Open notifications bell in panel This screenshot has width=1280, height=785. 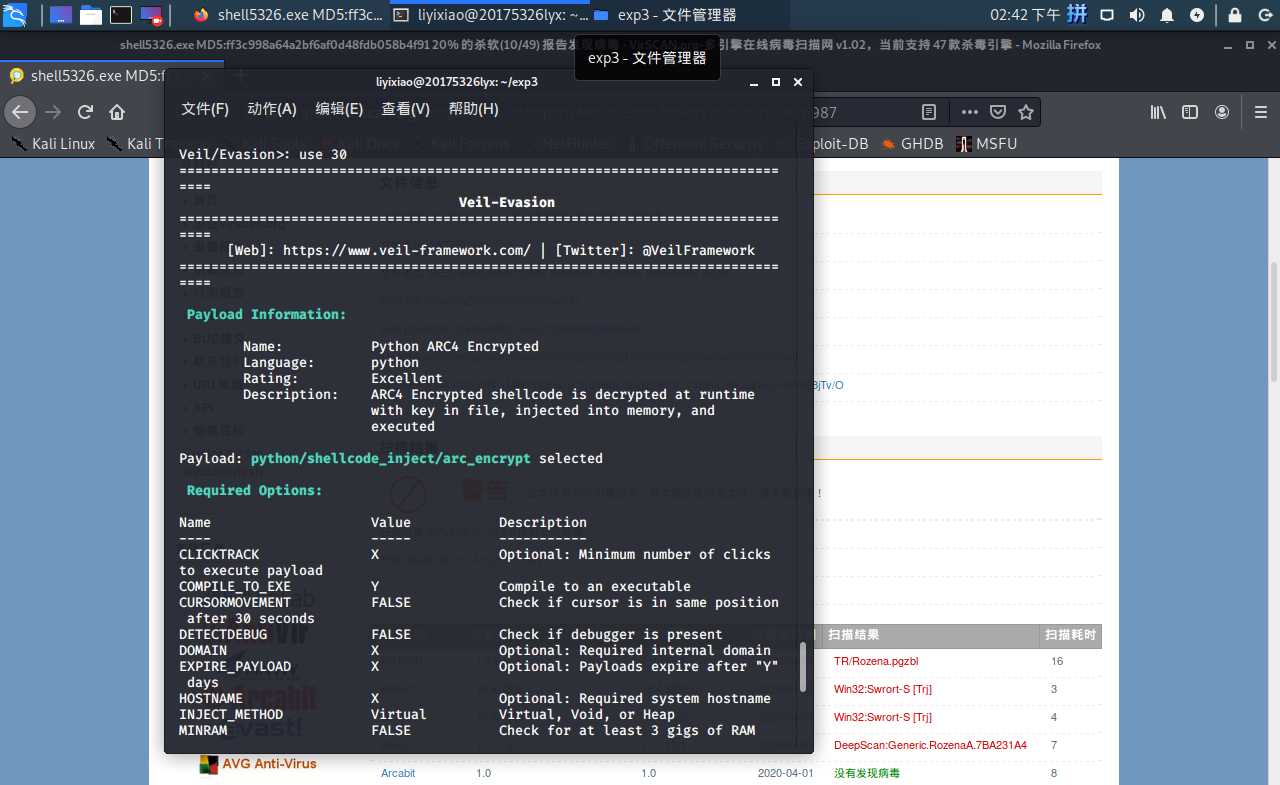tap(1166, 15)
